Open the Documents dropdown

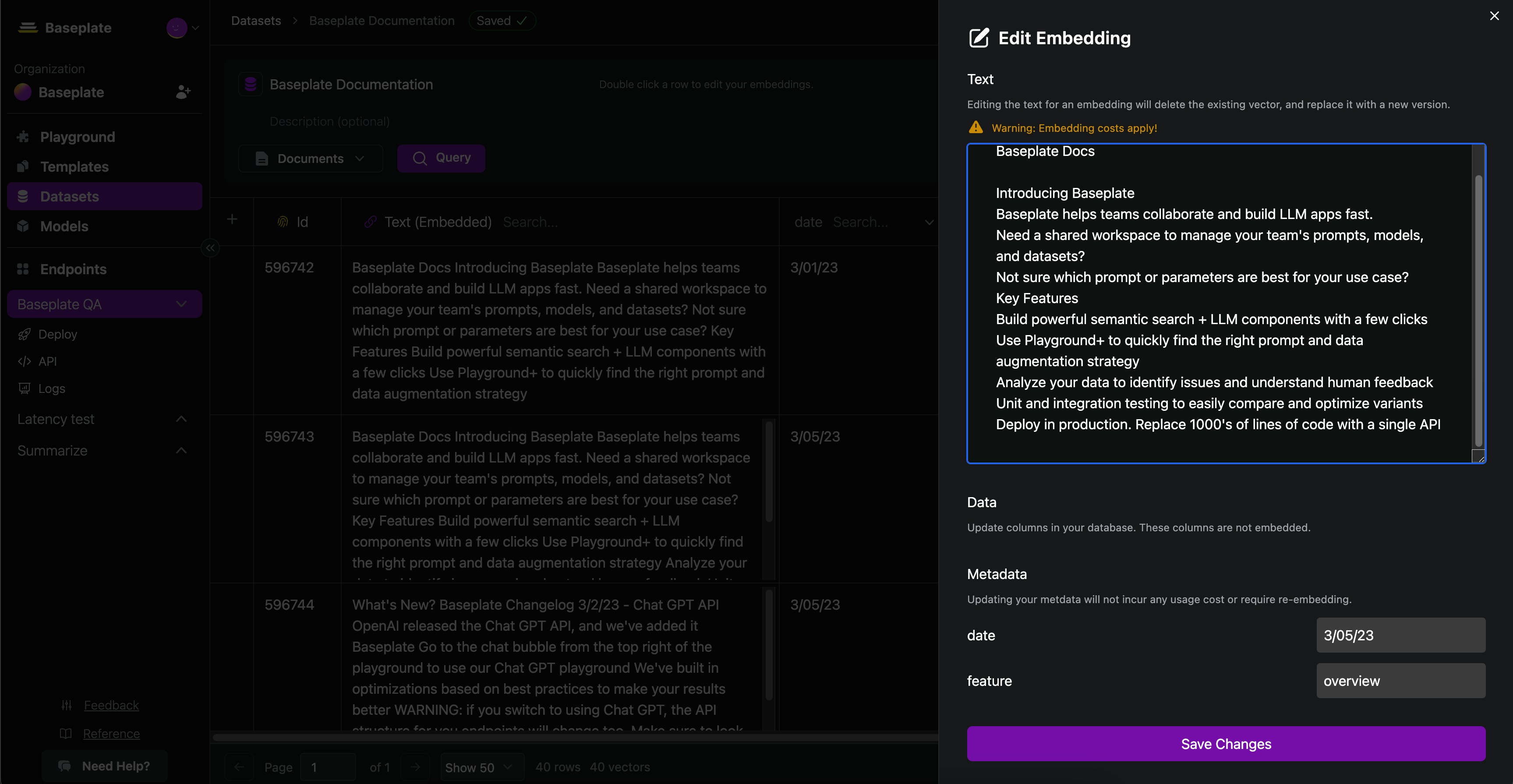coord(310,159)
